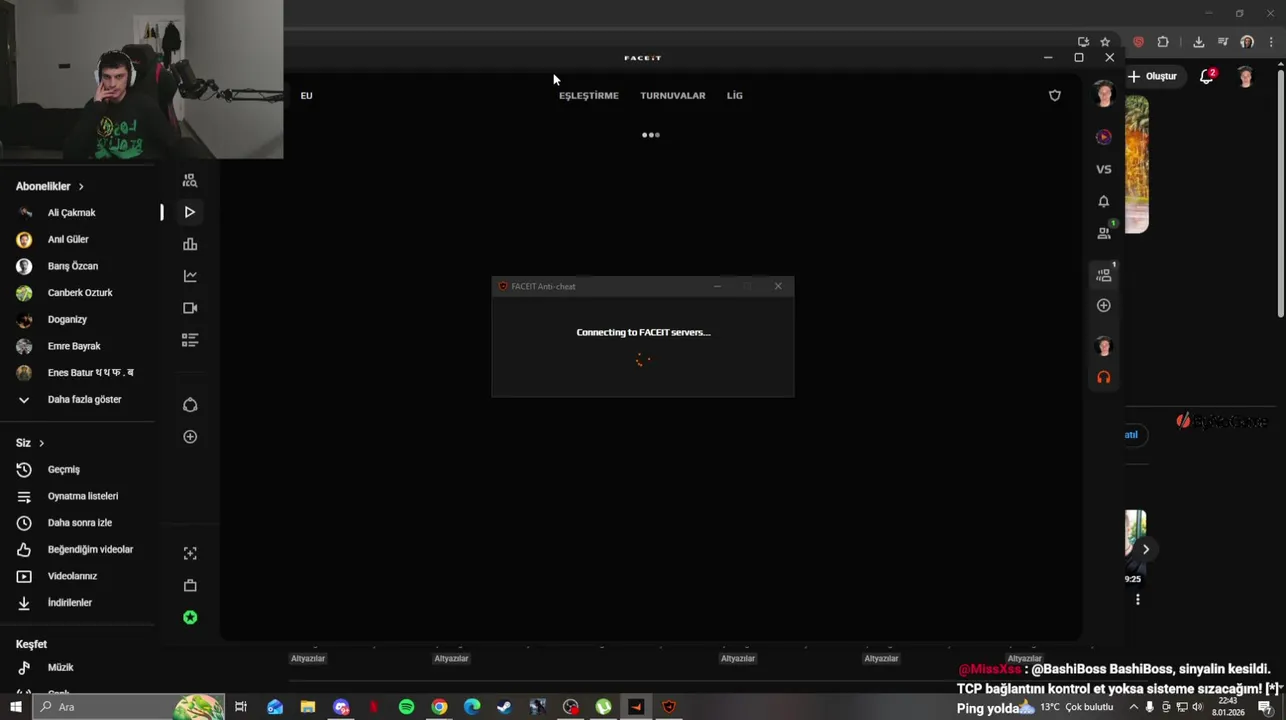Click the clubs circle icon in FACEIT sidebar

click(190, 405)
